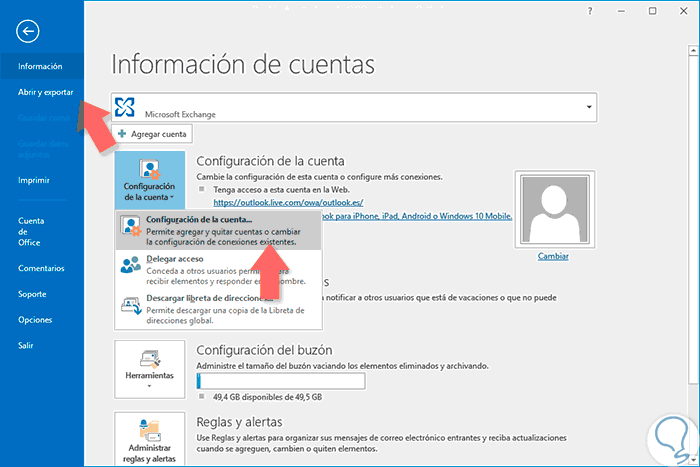Click Descargar libreta de direcciones icon

pyautogui.click(x=130, y=304)
